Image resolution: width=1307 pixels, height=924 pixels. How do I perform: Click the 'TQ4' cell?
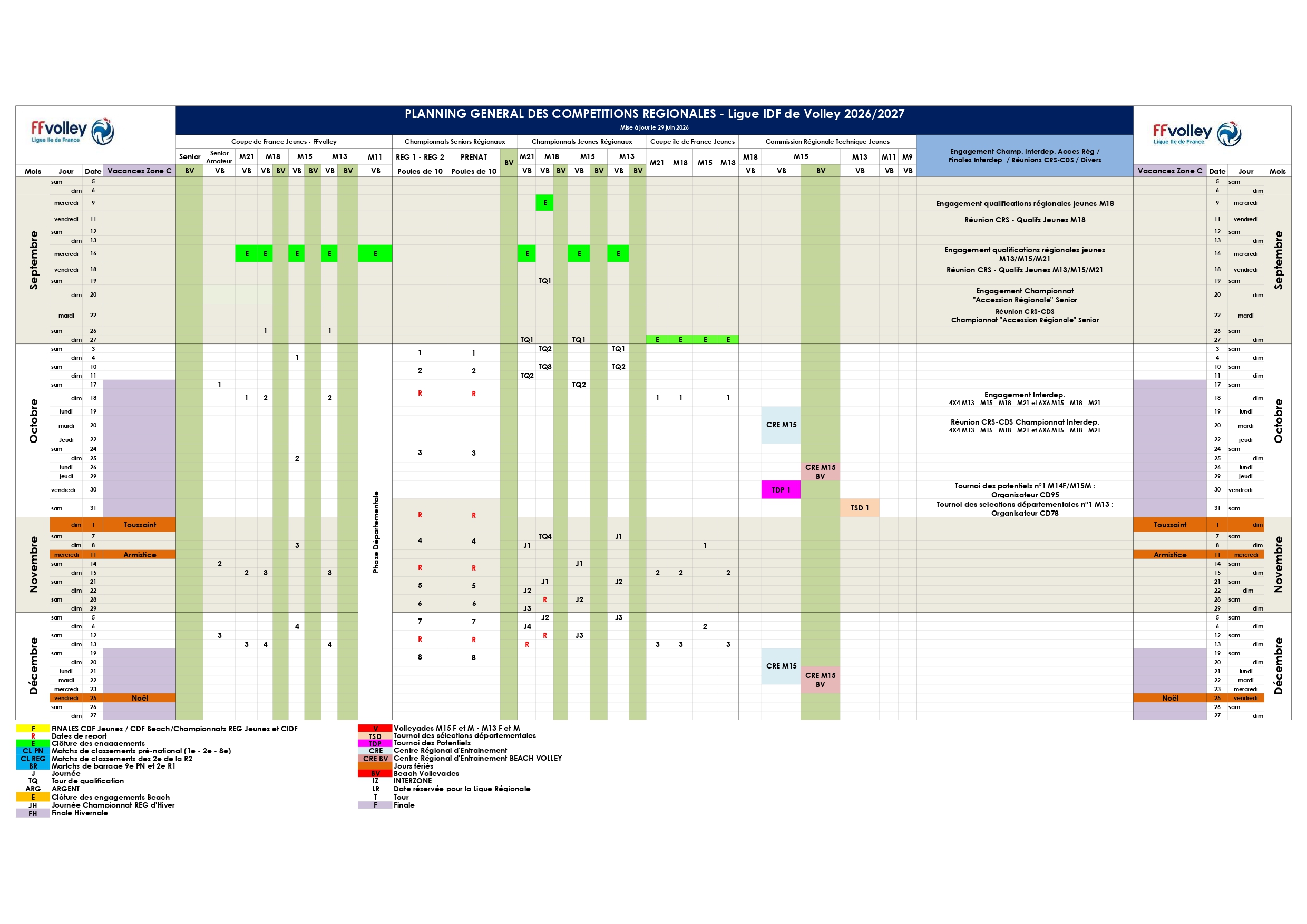pos(545,536)
